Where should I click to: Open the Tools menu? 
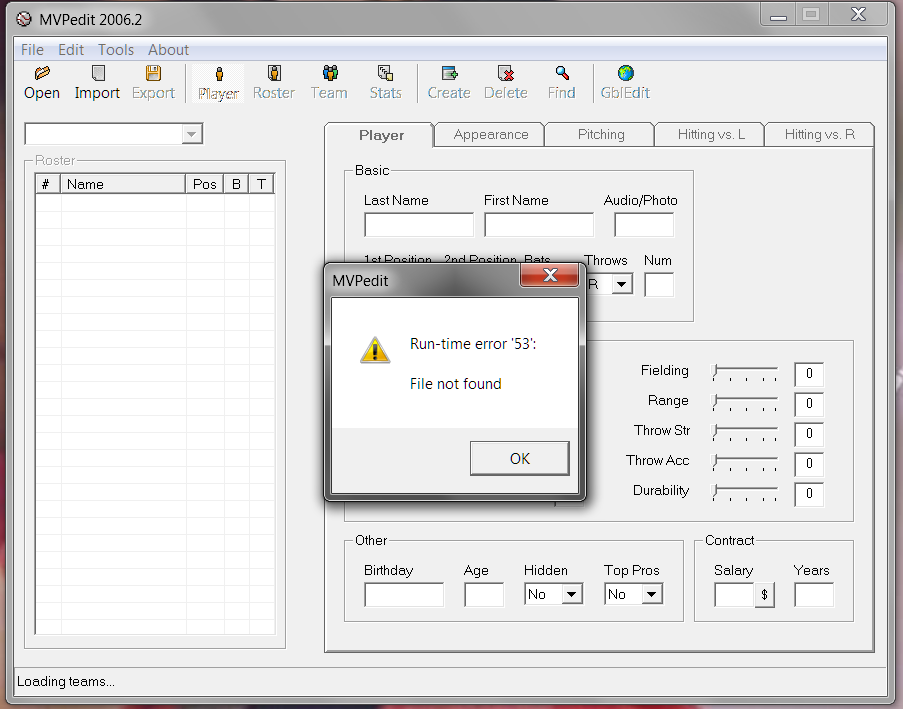coord(116,50)
